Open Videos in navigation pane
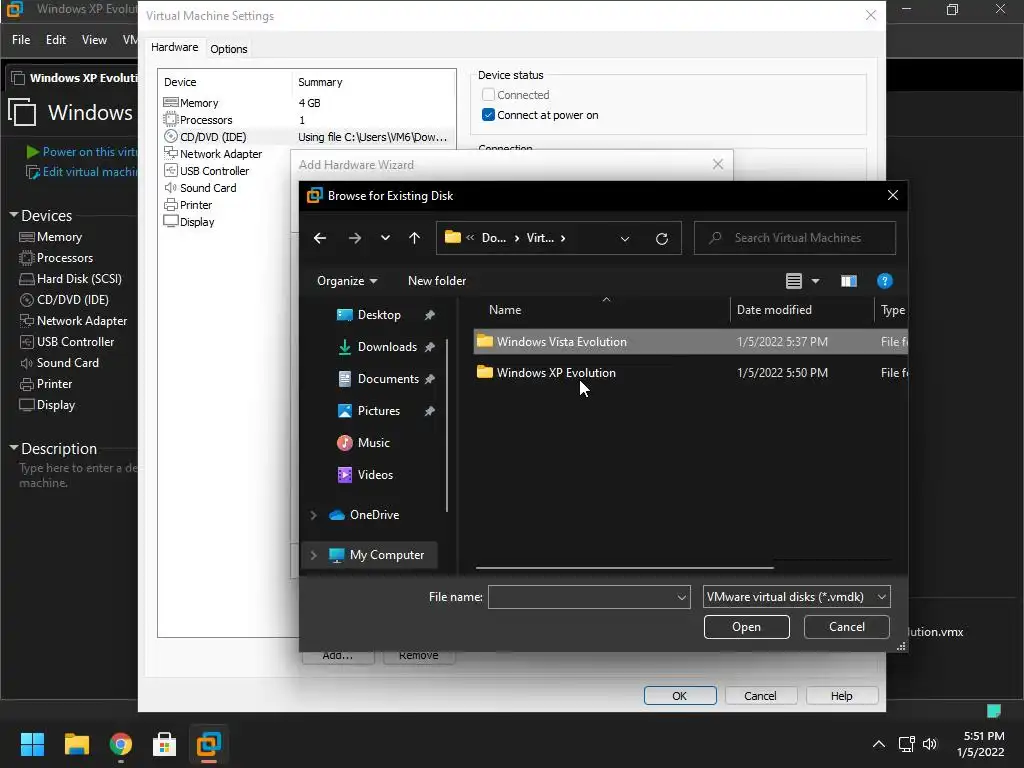 click(375, 475)
